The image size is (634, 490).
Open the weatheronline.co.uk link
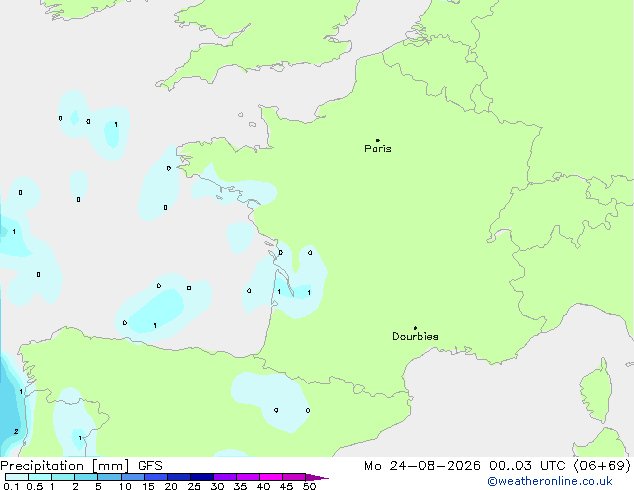point(550,481)
